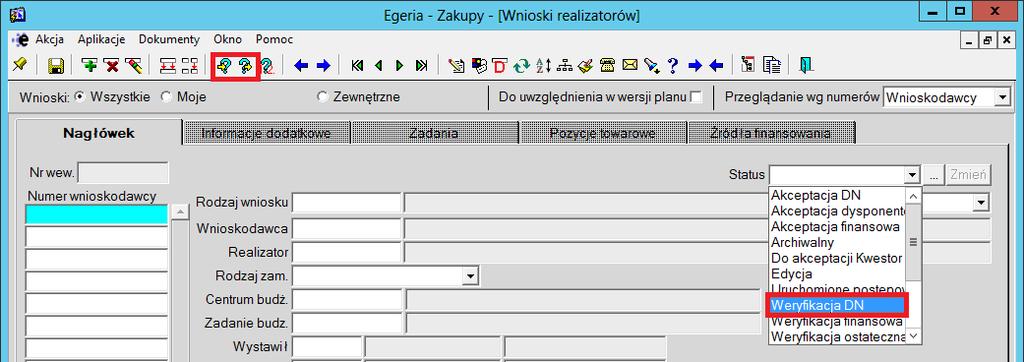Viewport: 1024px width, 362px height.
Task: Click the ellipsis button beside Status
Action: click(x=933, y=175)
